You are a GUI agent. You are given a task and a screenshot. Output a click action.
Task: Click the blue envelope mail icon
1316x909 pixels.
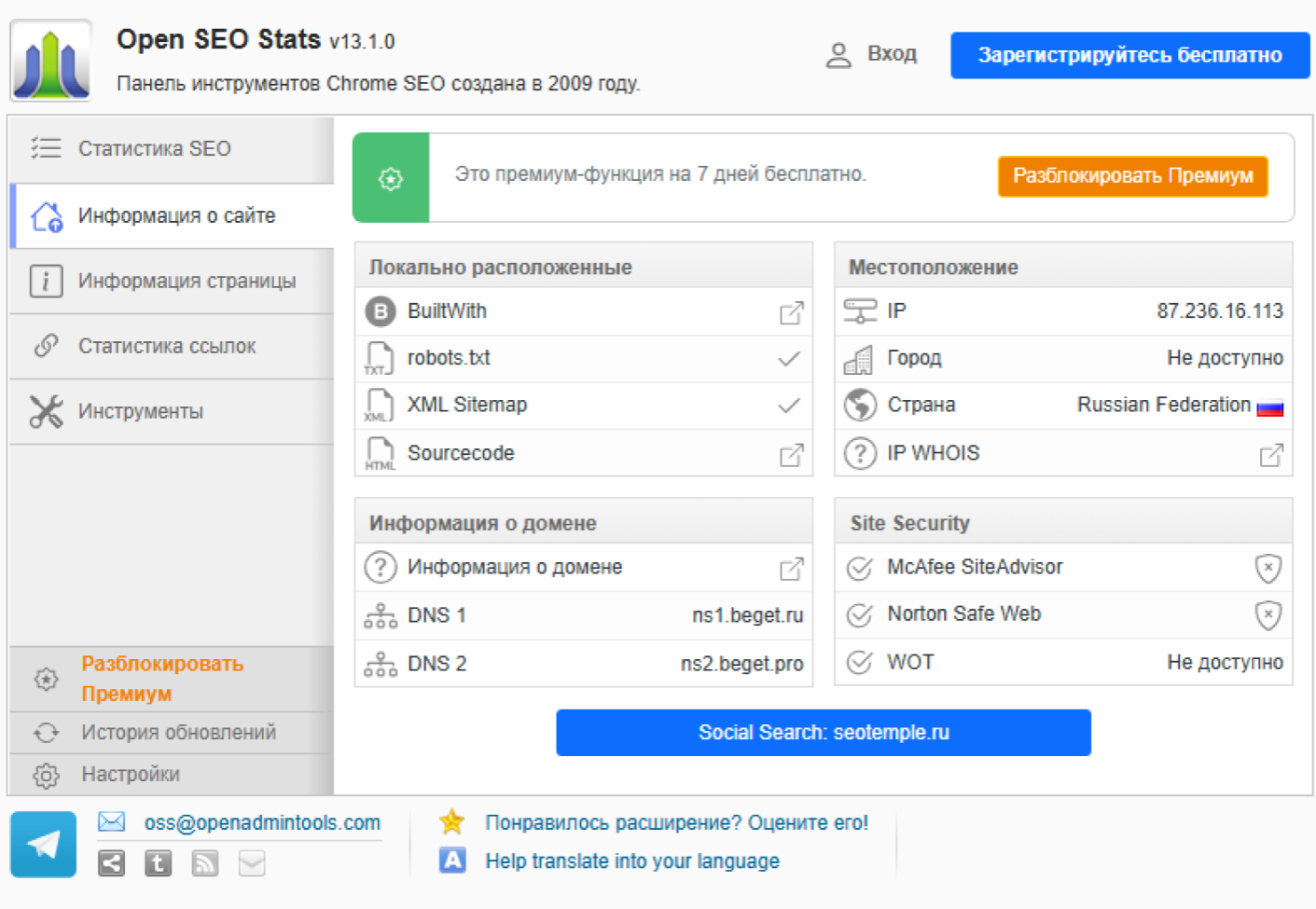[112, 821]
